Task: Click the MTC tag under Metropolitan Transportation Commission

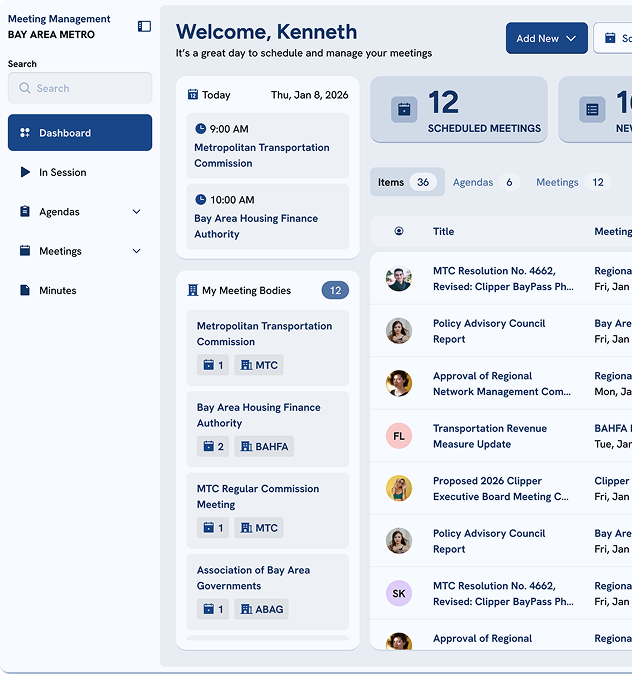Action: (259, 365)
